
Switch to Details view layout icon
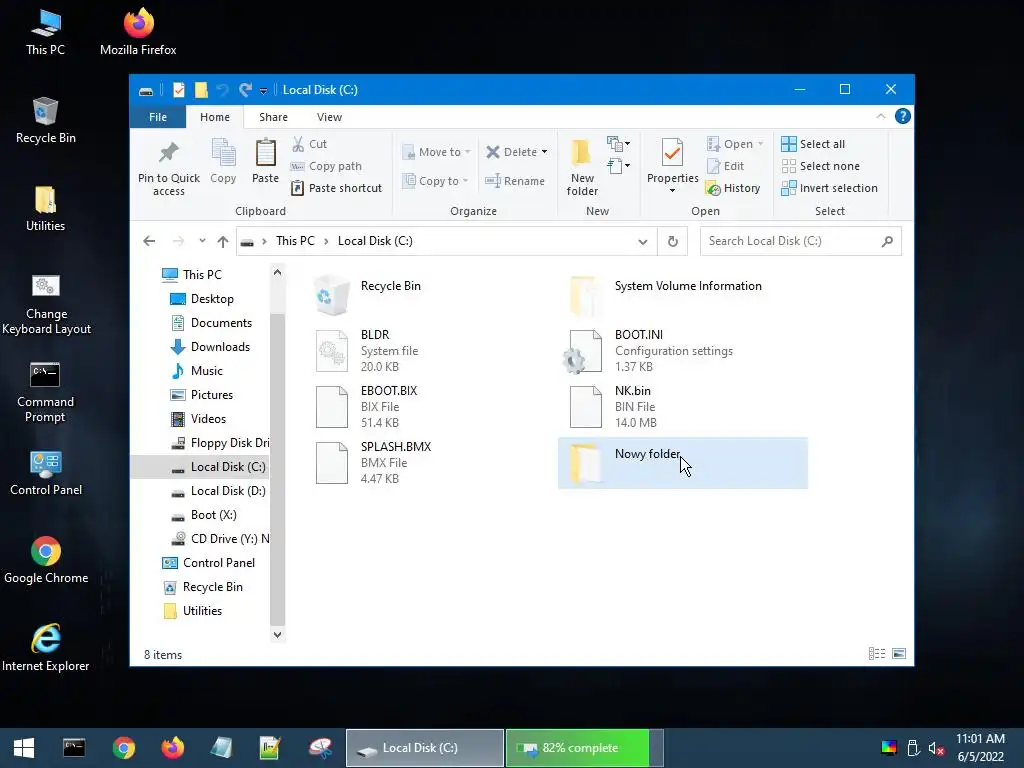[x=876, y=654]
